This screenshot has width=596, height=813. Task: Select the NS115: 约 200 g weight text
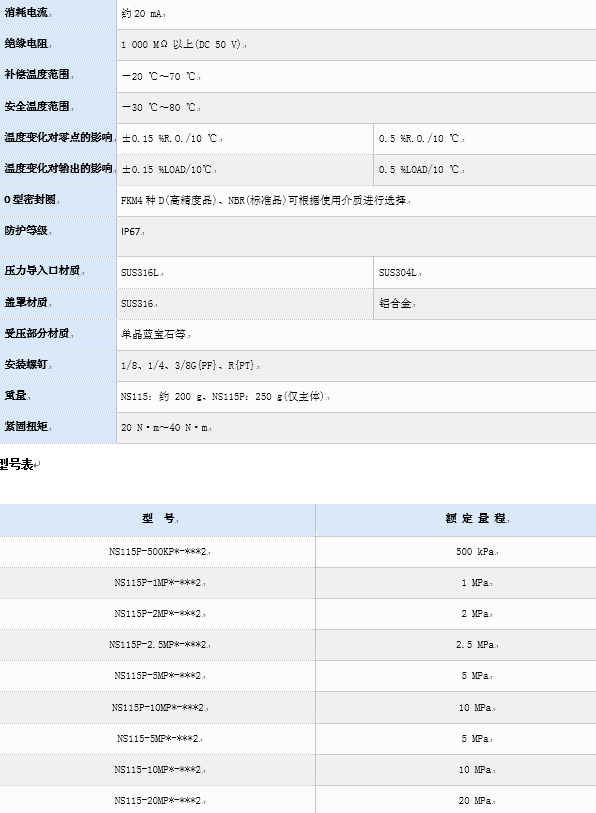[x=162, y=397]
